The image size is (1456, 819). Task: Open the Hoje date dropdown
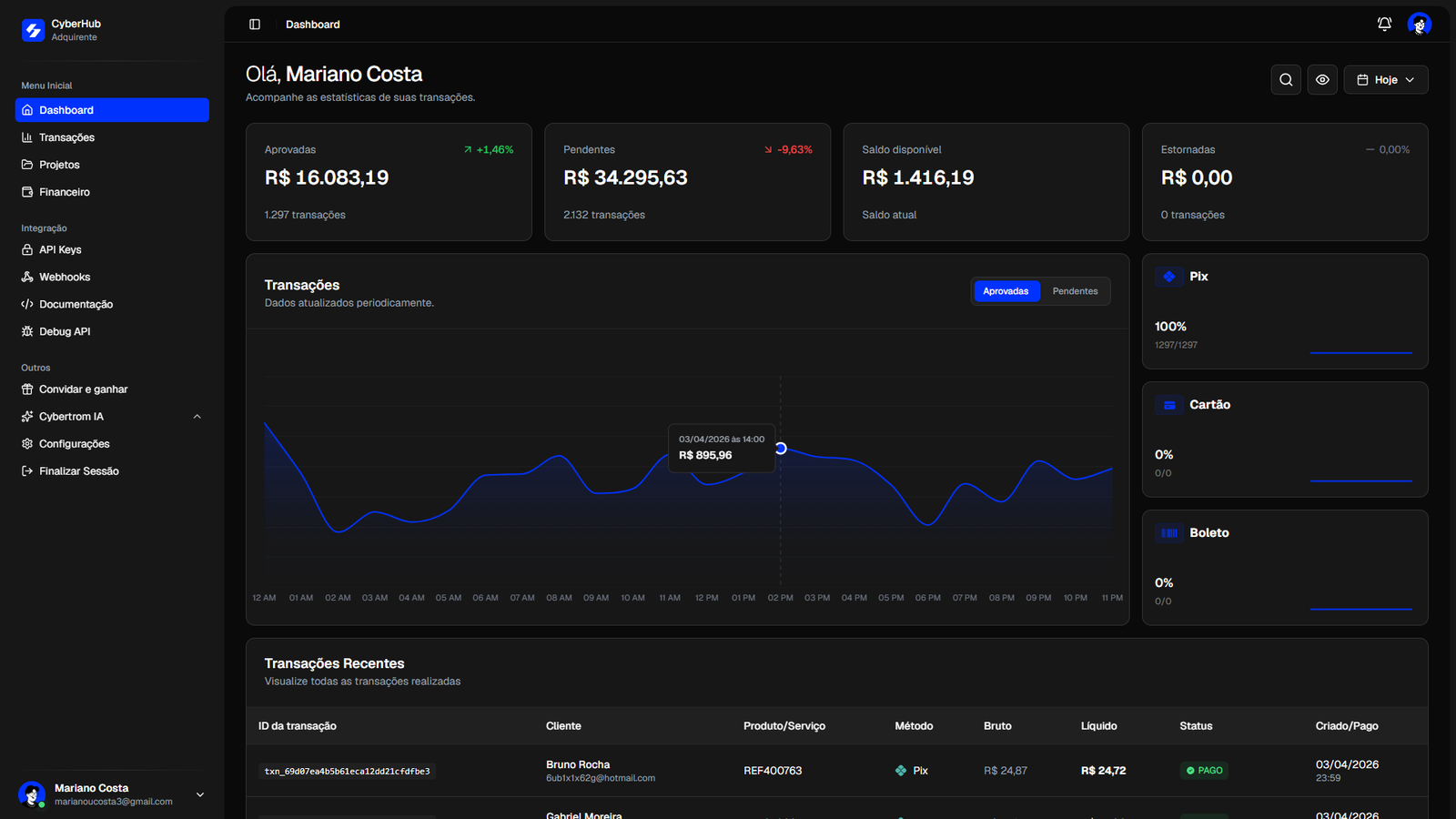(x=1386, y=80)
